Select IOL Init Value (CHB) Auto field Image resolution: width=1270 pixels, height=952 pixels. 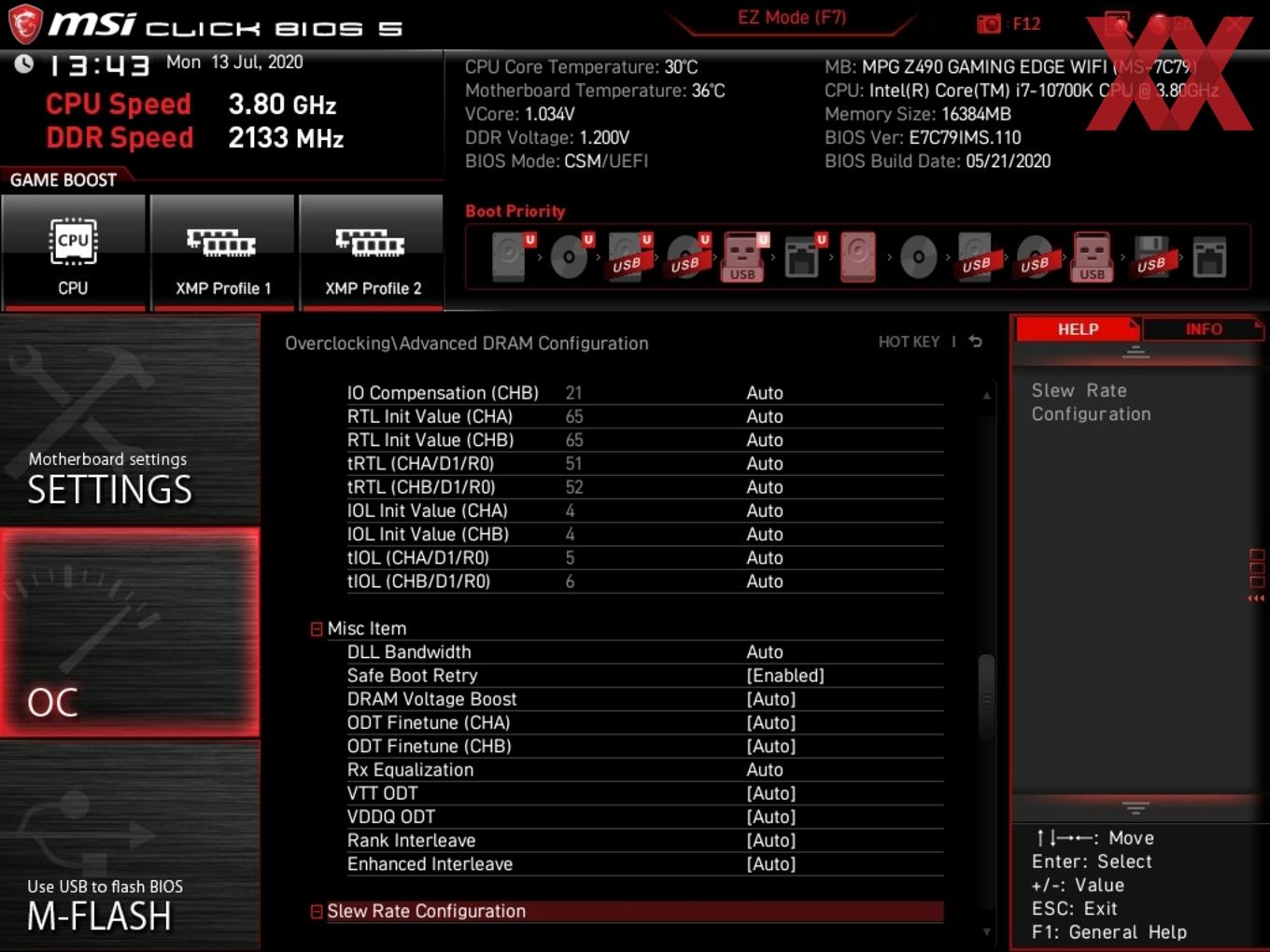(765, 534)
